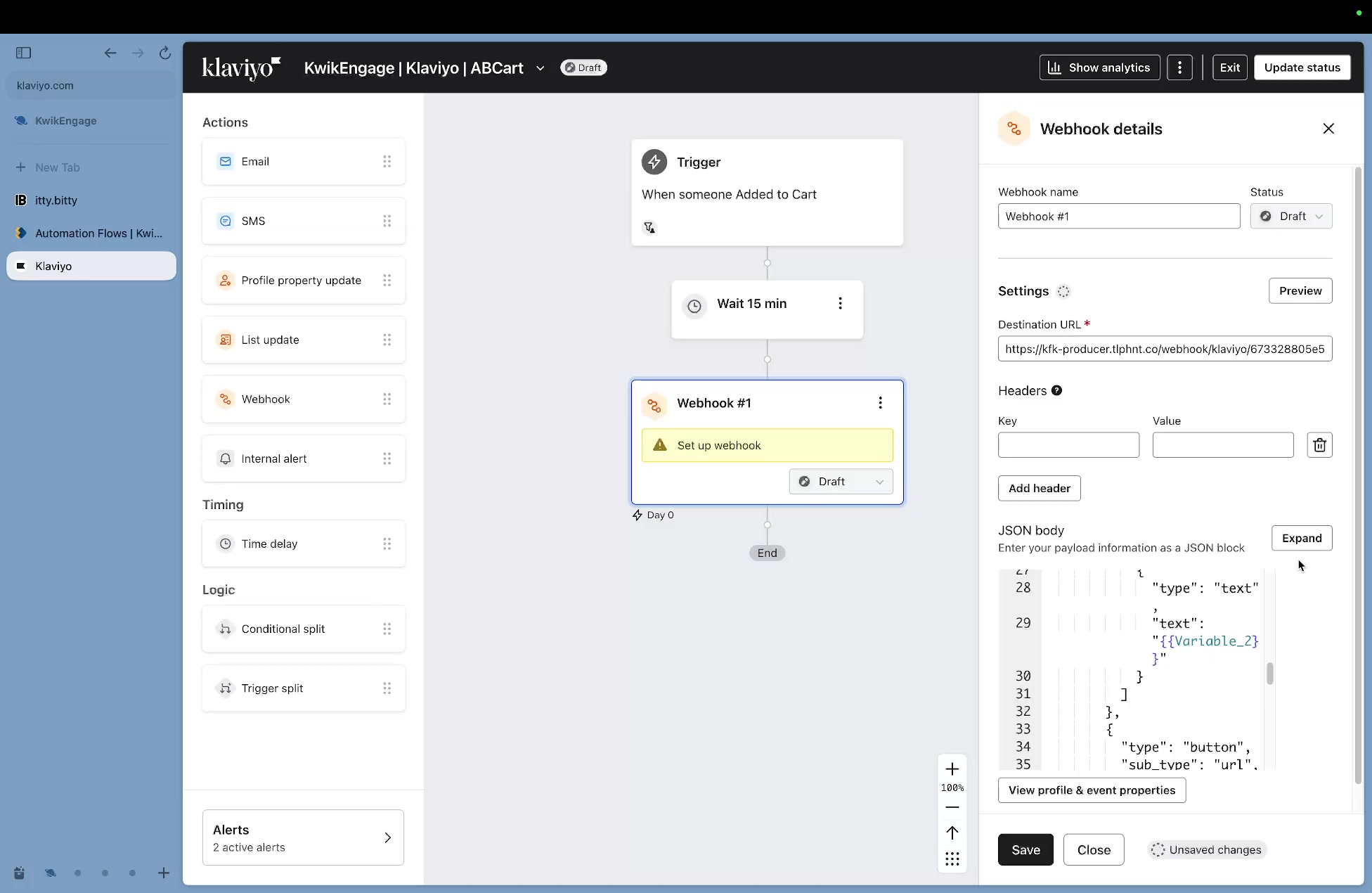Click the details panel vertical scrollbar
Screen dimensions: 1372x893
pyautogui.click(x=1358, y=475)
